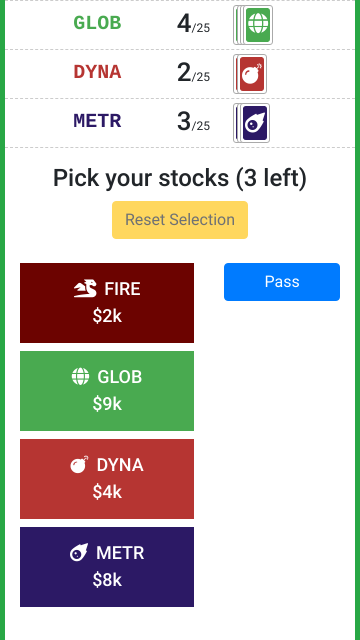Click the dragon icon on the FIRE button
360x640 pixels.
coord(85,289)
